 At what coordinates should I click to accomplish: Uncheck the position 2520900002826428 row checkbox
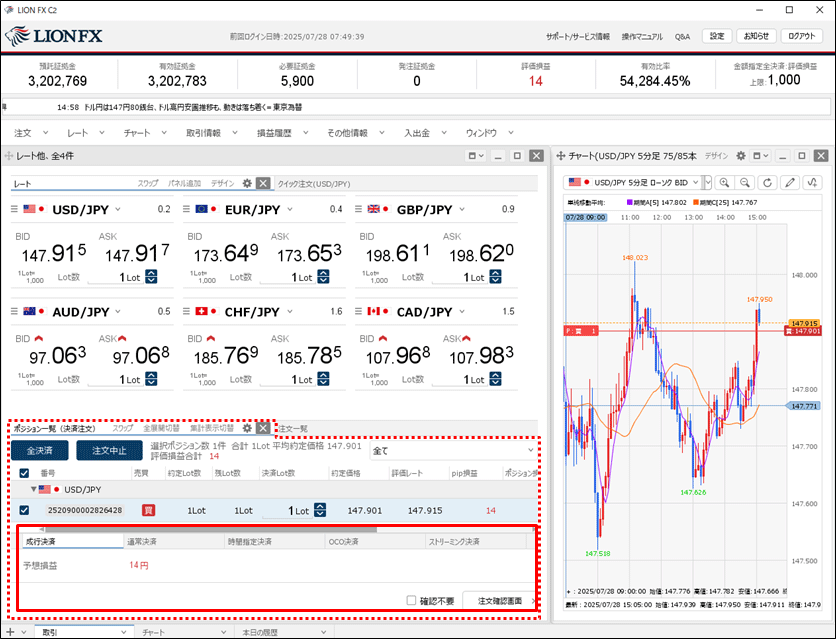(25, 510)
